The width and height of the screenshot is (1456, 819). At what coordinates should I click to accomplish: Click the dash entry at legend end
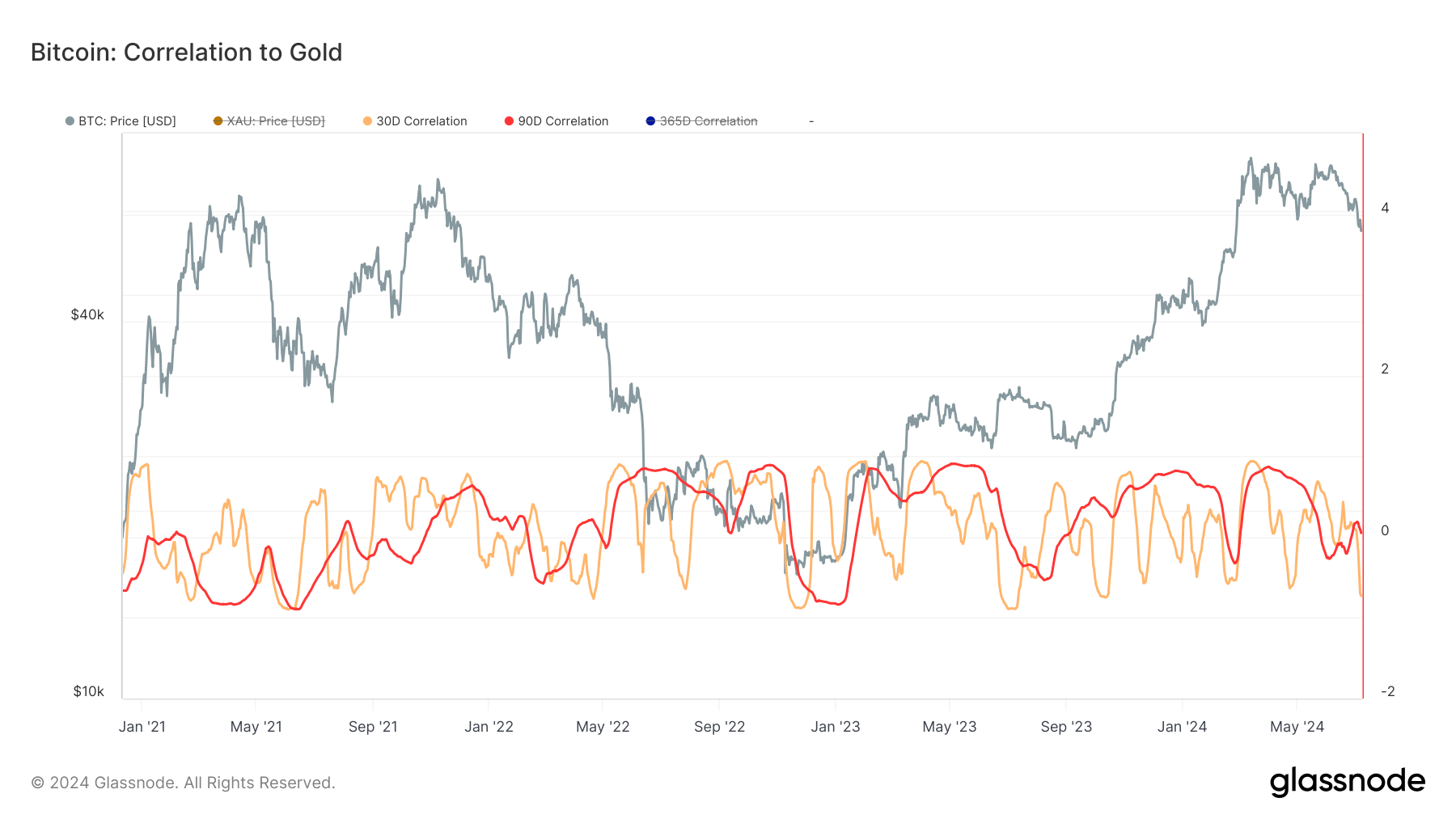811,121
